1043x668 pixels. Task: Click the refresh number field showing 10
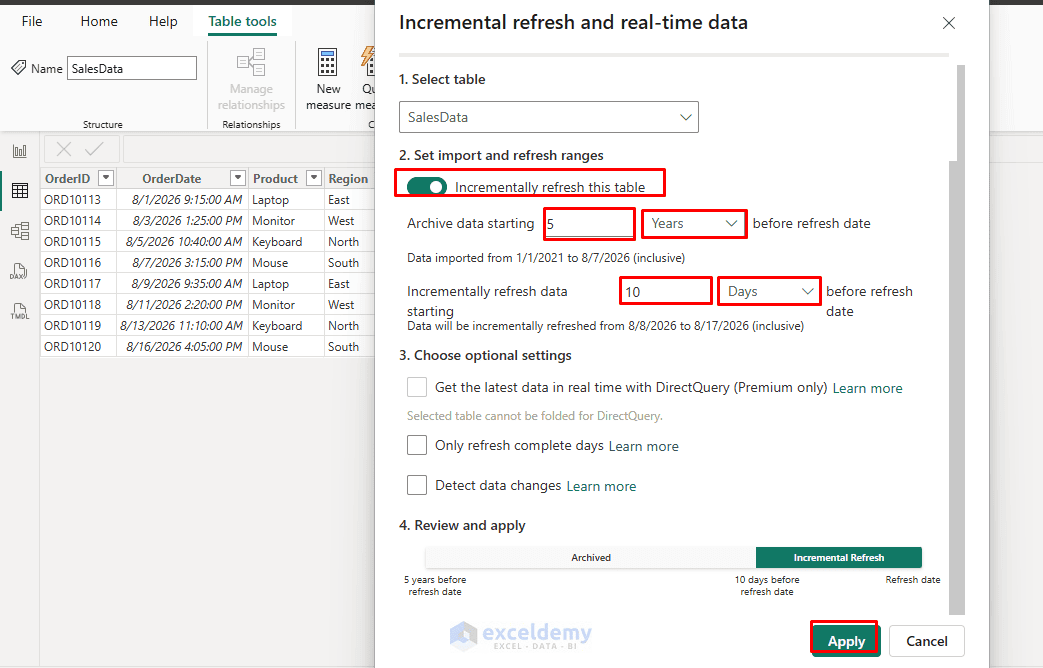pos(666,291)
